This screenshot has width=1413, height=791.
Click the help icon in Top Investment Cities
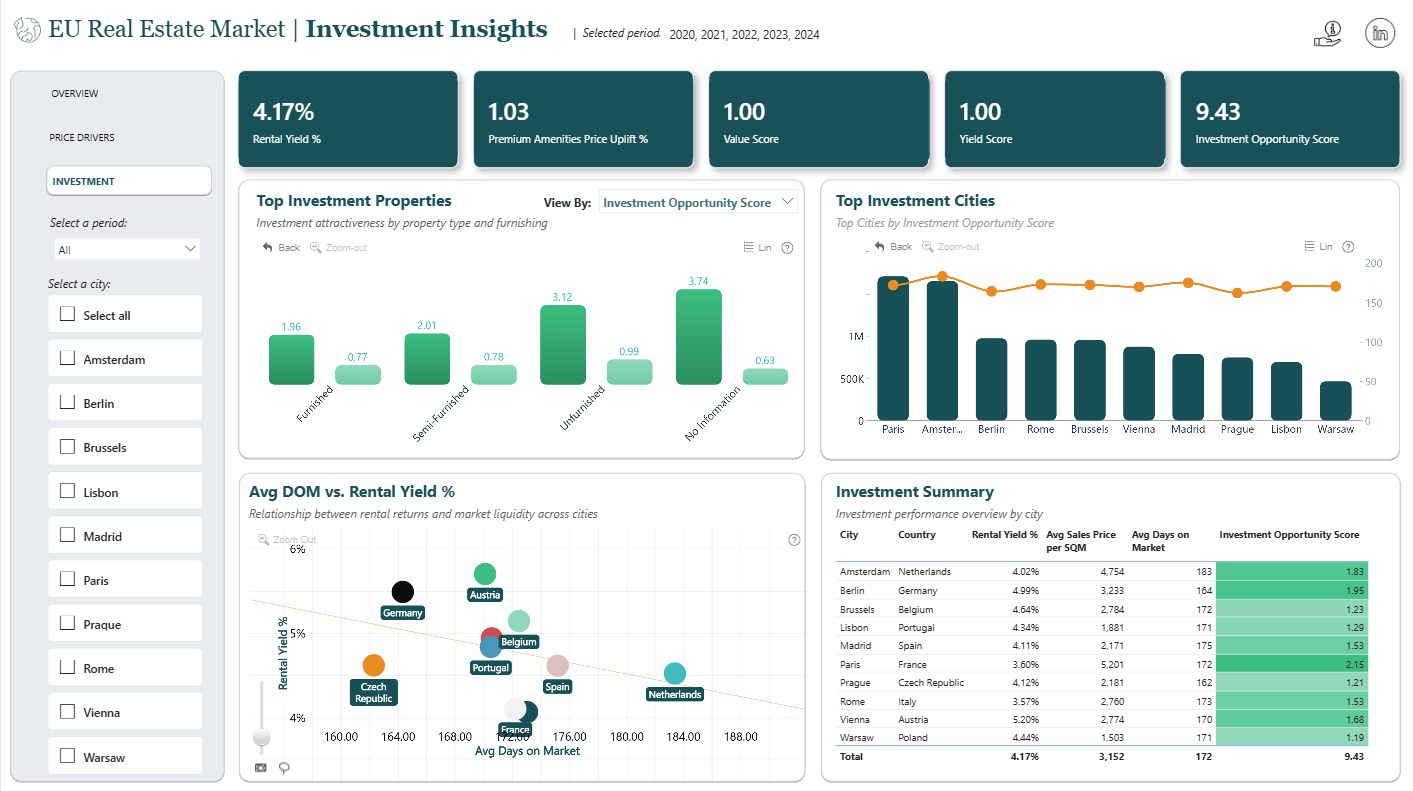(x=1348, y=247)
